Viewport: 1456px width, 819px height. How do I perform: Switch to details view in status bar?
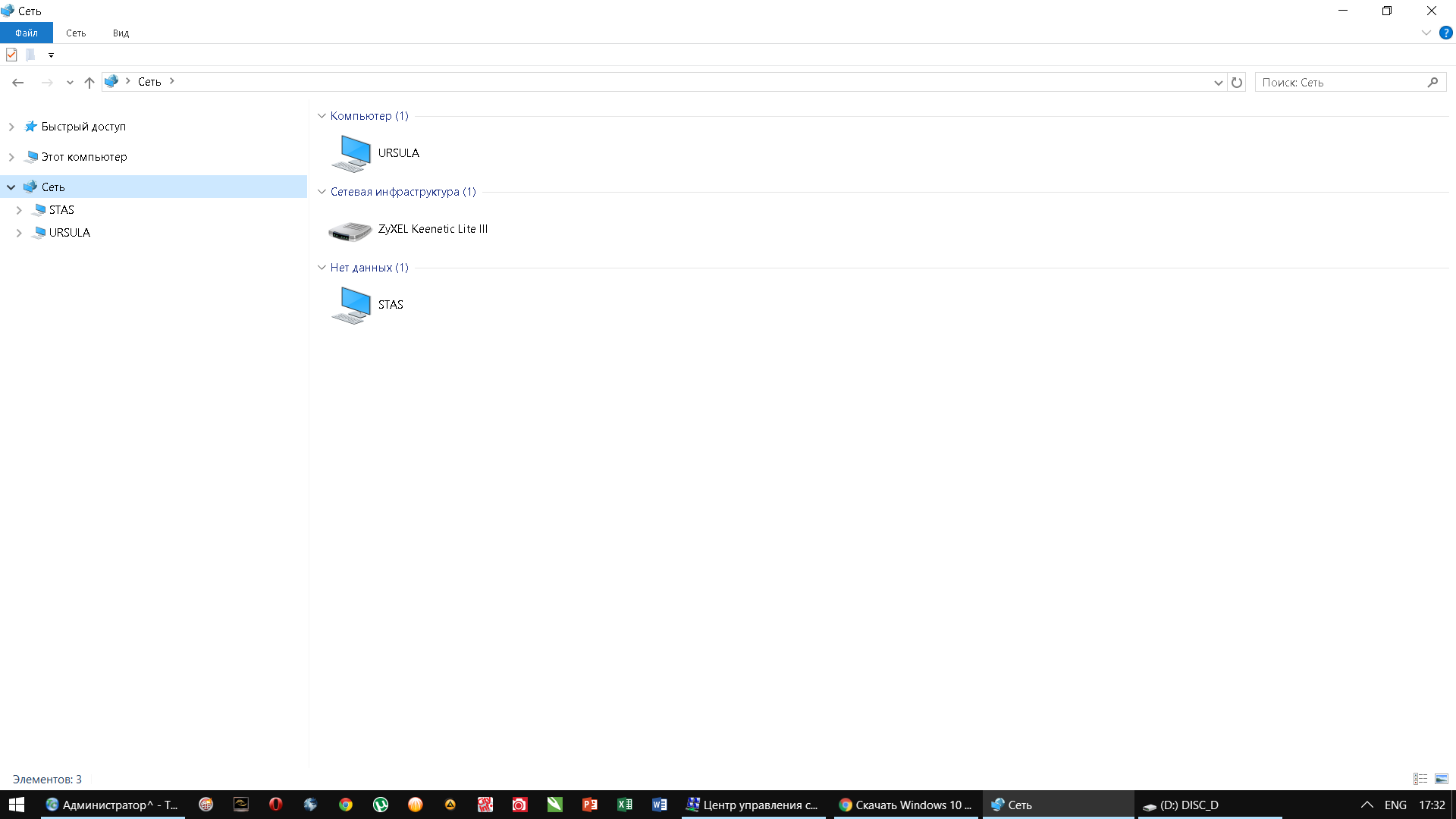point(1420,779)
